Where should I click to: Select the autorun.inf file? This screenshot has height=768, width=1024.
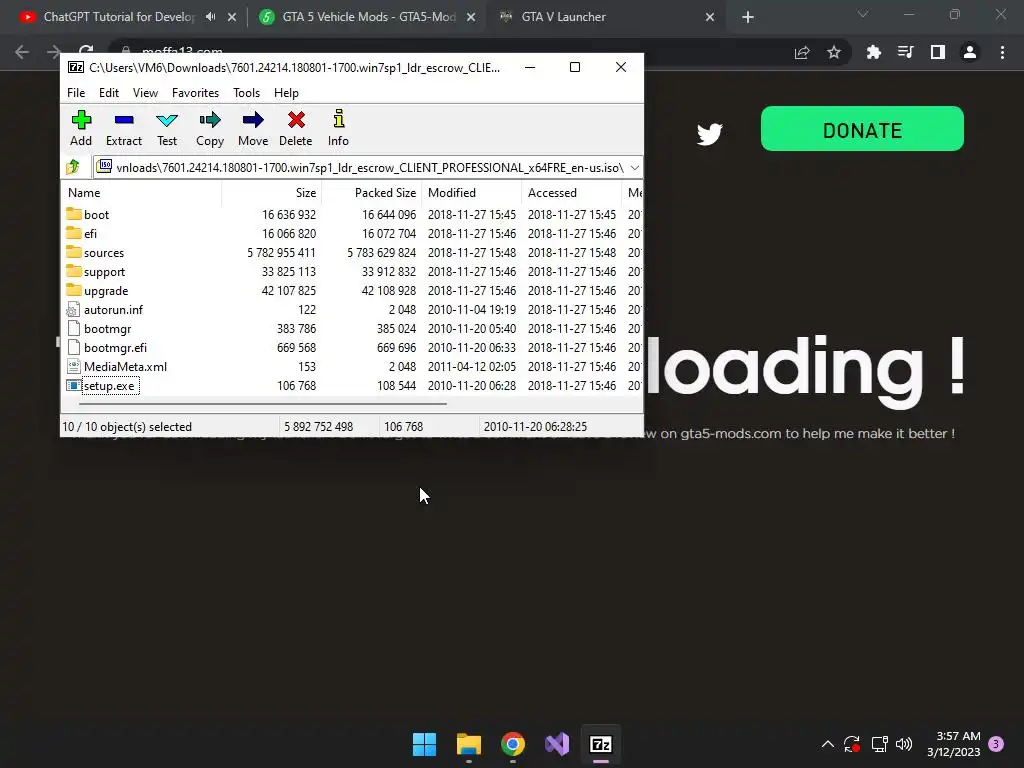(x=113, y=310)
